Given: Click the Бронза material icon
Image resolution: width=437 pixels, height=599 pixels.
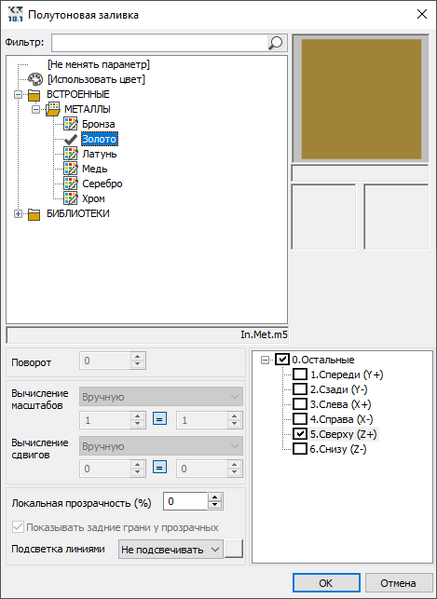Looking at the screenshot, I should 71,124.
